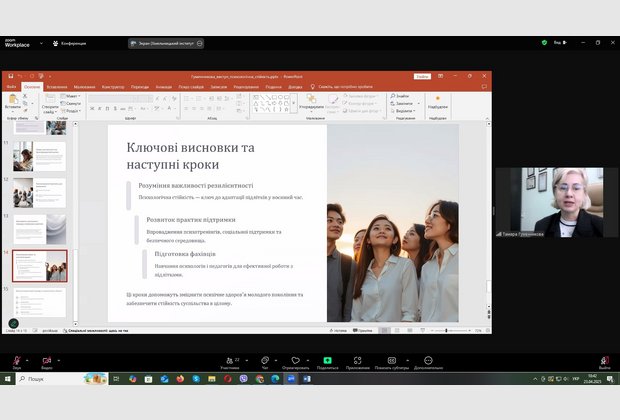Click the Leave (Выйти) button
The image size is (620, 420).
(604, 361)
